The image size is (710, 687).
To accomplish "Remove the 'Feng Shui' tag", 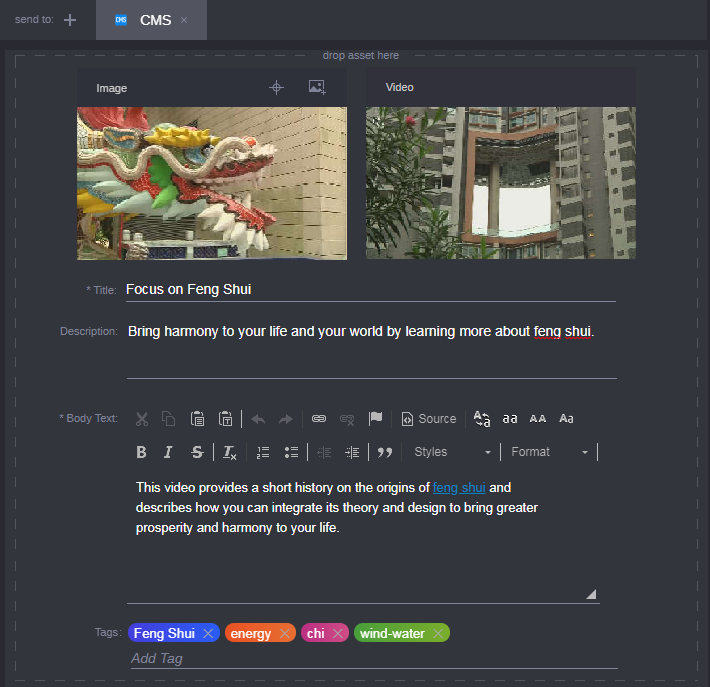I will (x=208, y=634).
